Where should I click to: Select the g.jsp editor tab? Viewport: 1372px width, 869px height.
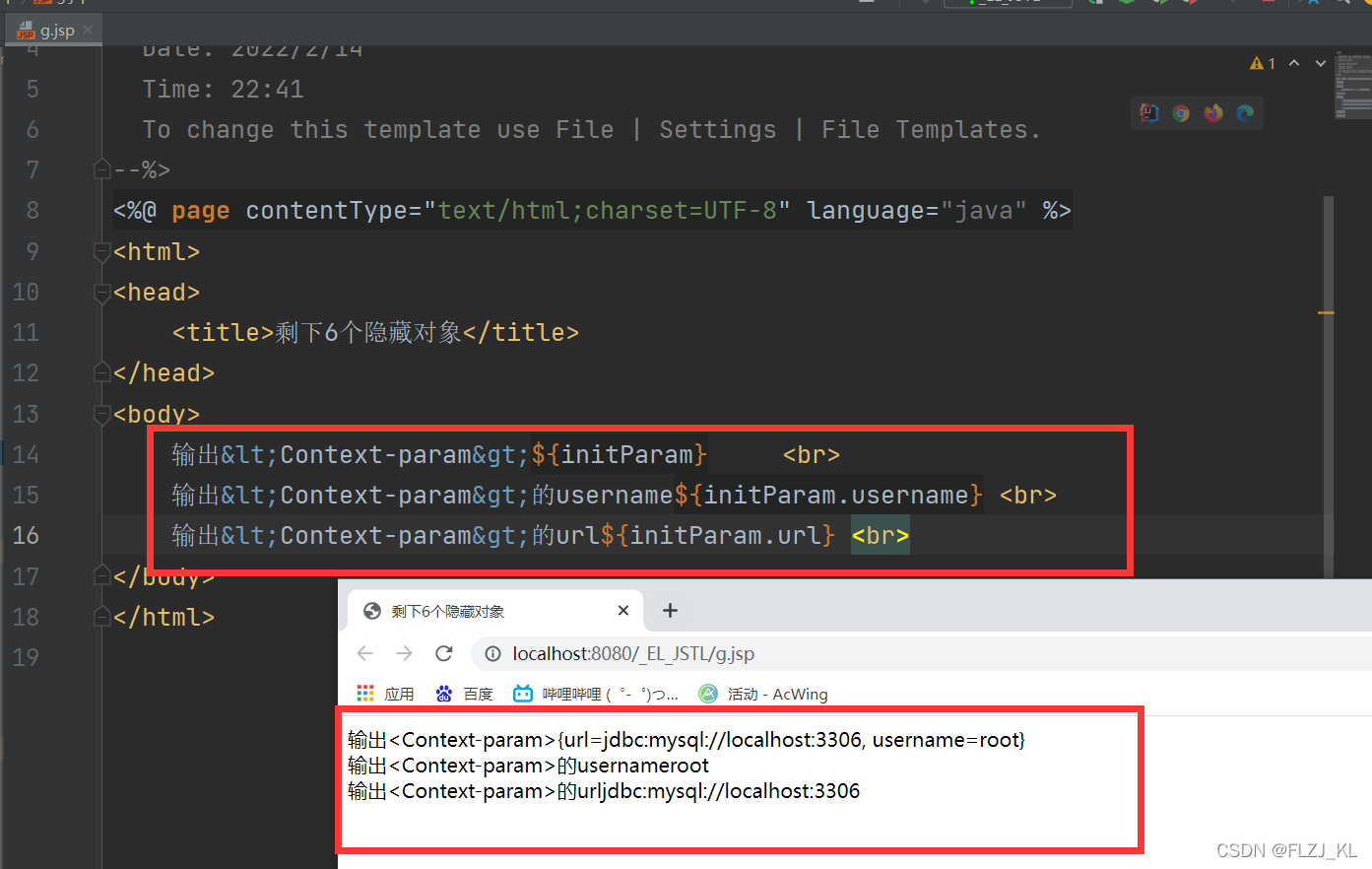pos(55,31)
